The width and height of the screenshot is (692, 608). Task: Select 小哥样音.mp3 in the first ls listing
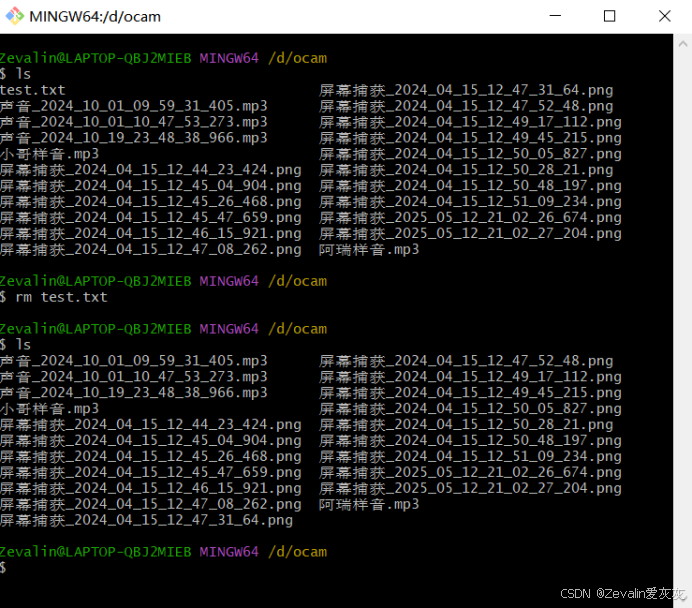pos(49,154)
